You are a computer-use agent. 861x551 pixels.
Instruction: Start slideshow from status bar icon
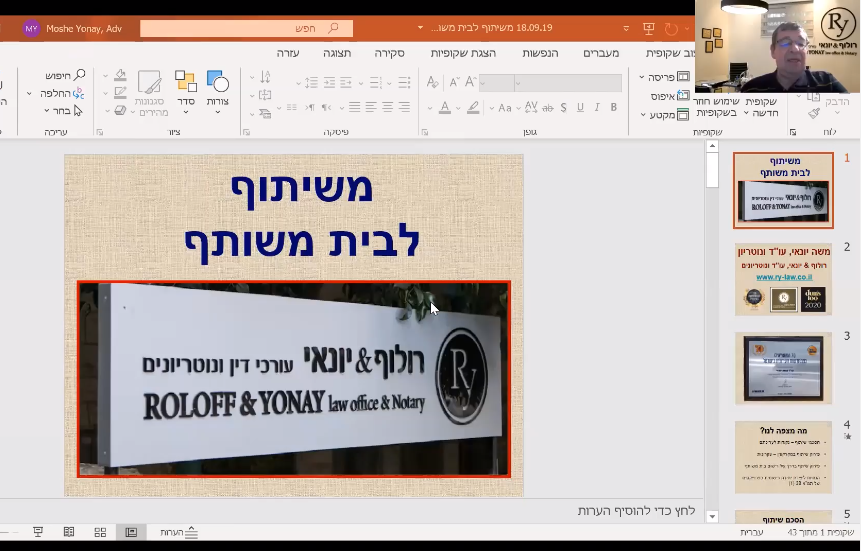pyautogui.click(x=38, y=532)
